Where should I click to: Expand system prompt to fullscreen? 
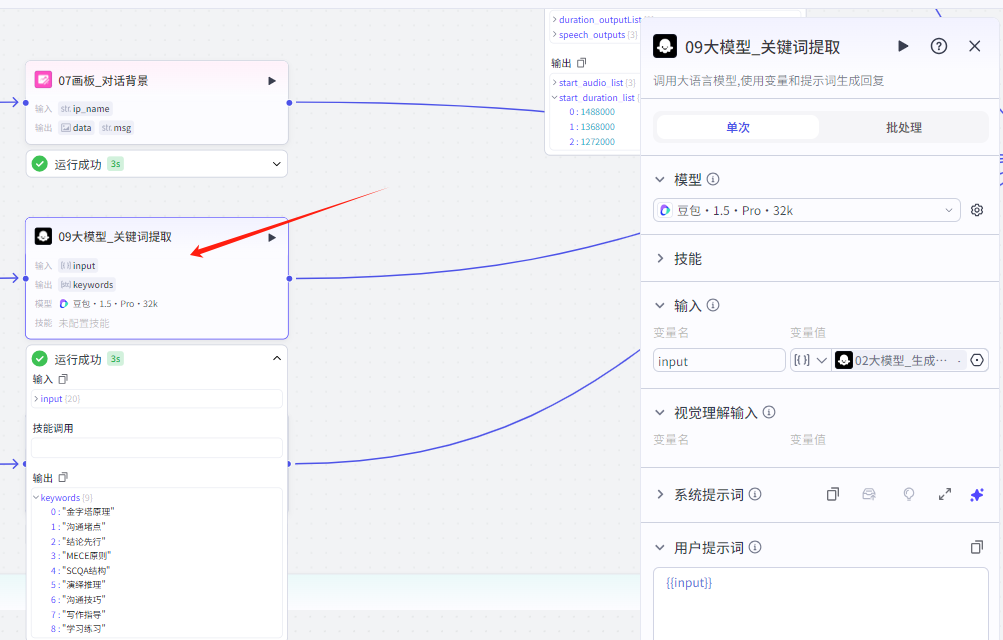click(x=944, y=494)
